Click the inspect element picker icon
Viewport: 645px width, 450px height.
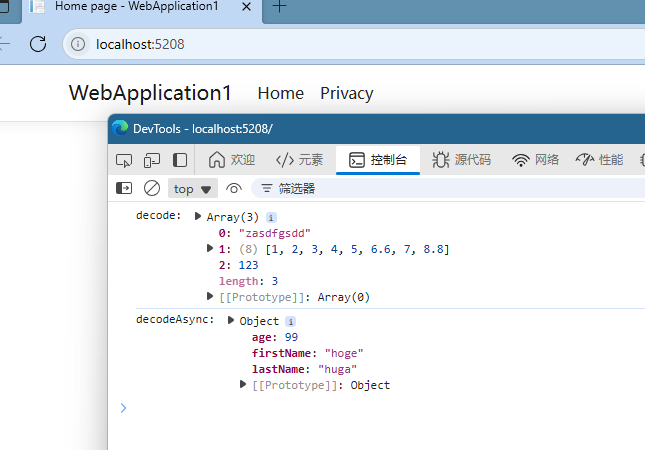[x=124, y=160]
